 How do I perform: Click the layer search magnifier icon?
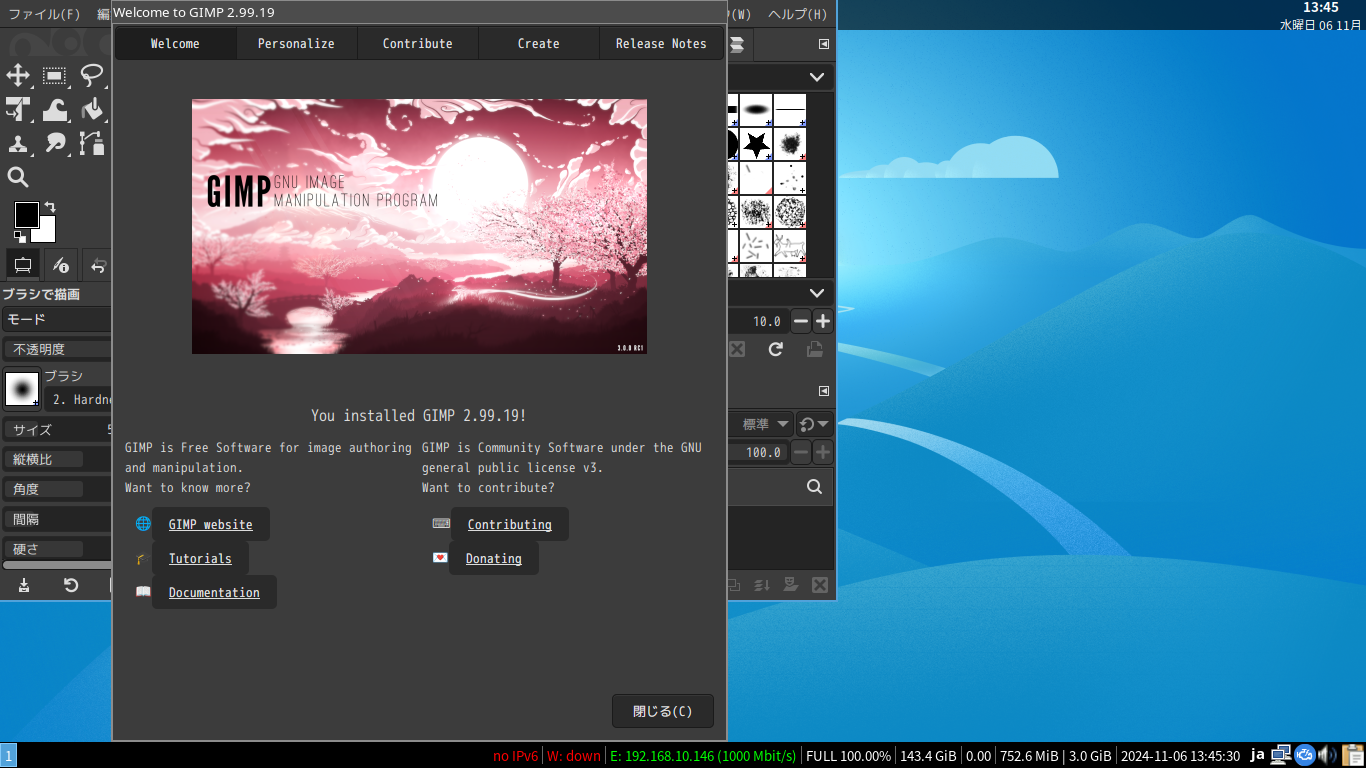coord(815,487)
